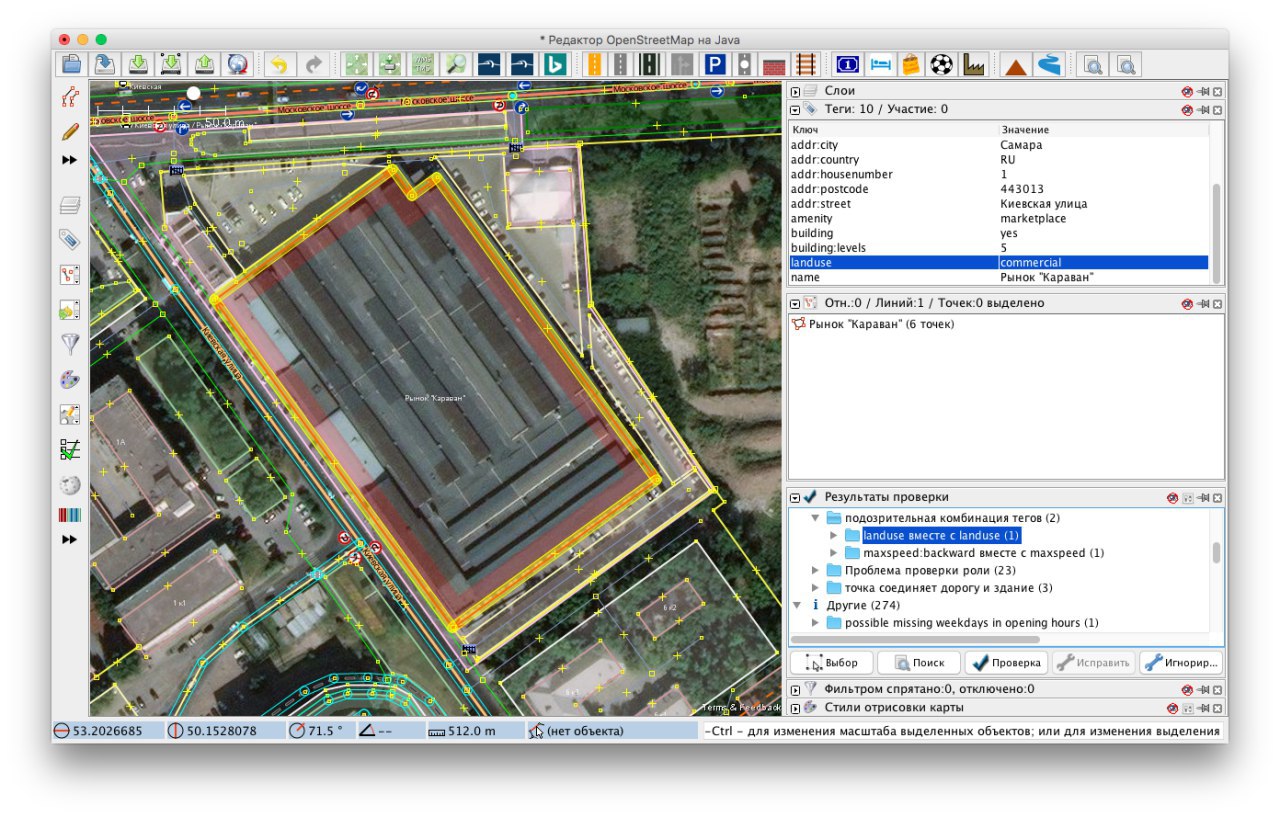Activate the select objects tool
The height and width of the screenshot is (817, 1280).
70,97
